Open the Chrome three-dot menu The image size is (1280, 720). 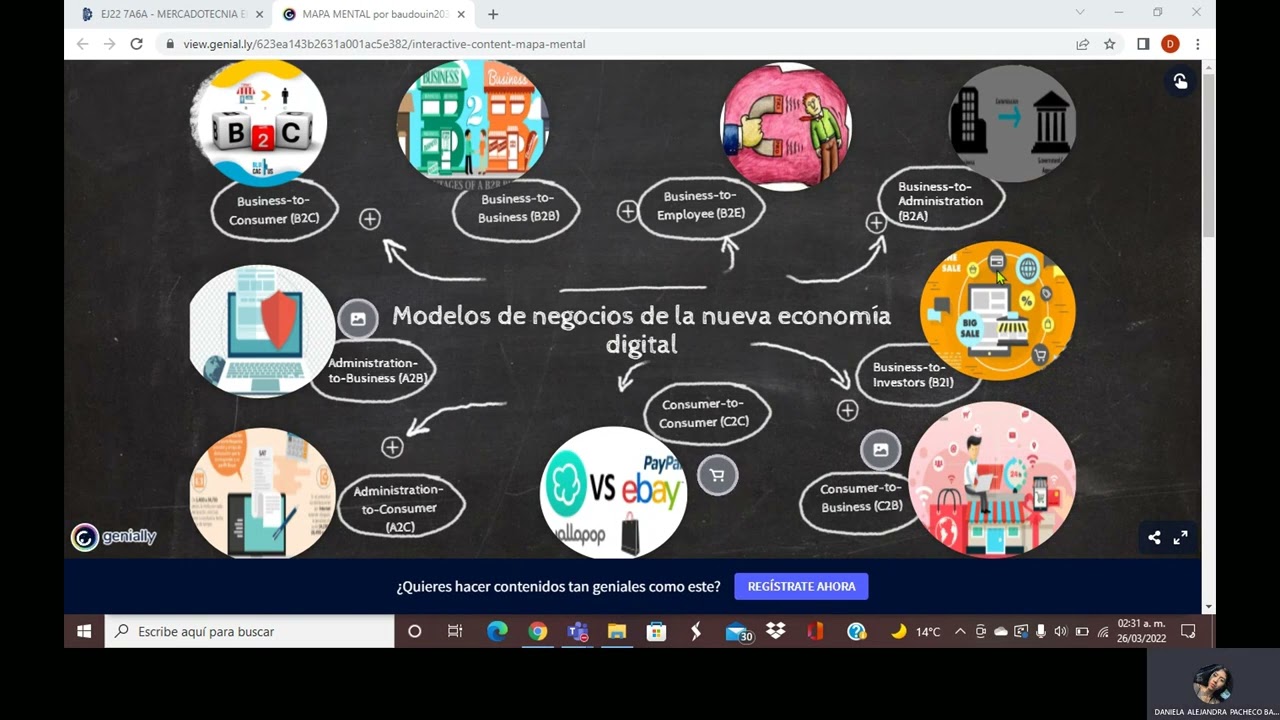point(1197,44)
